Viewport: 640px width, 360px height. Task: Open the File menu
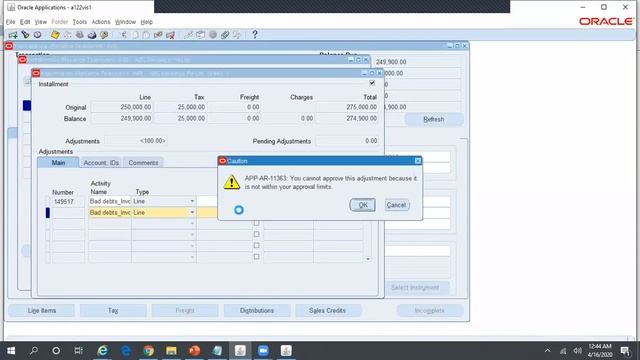coord(10,22)
